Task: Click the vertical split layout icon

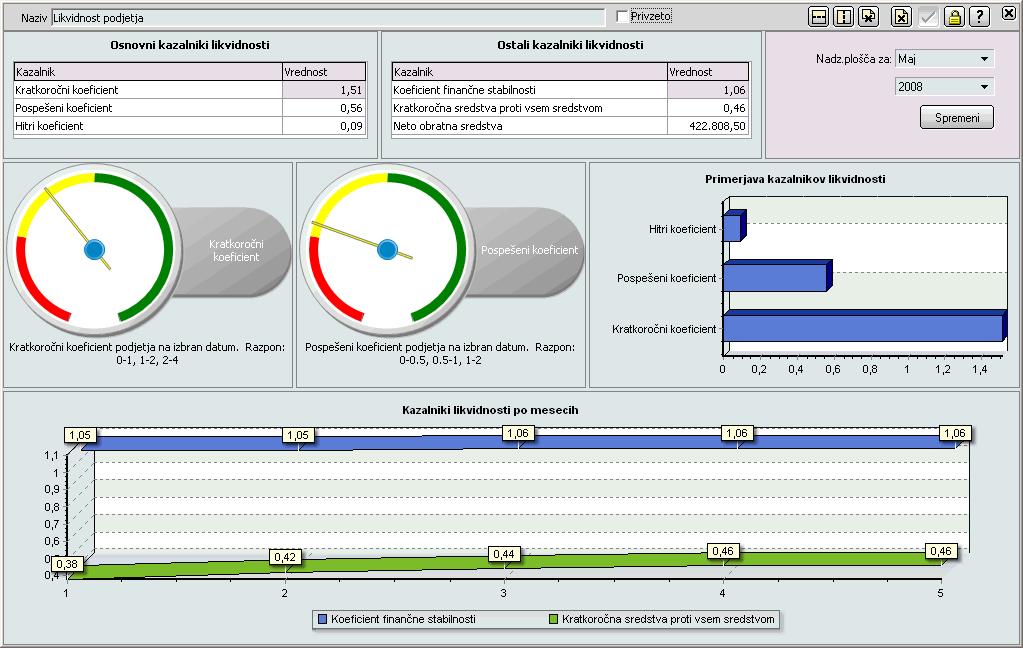Action: coord(844,16)
